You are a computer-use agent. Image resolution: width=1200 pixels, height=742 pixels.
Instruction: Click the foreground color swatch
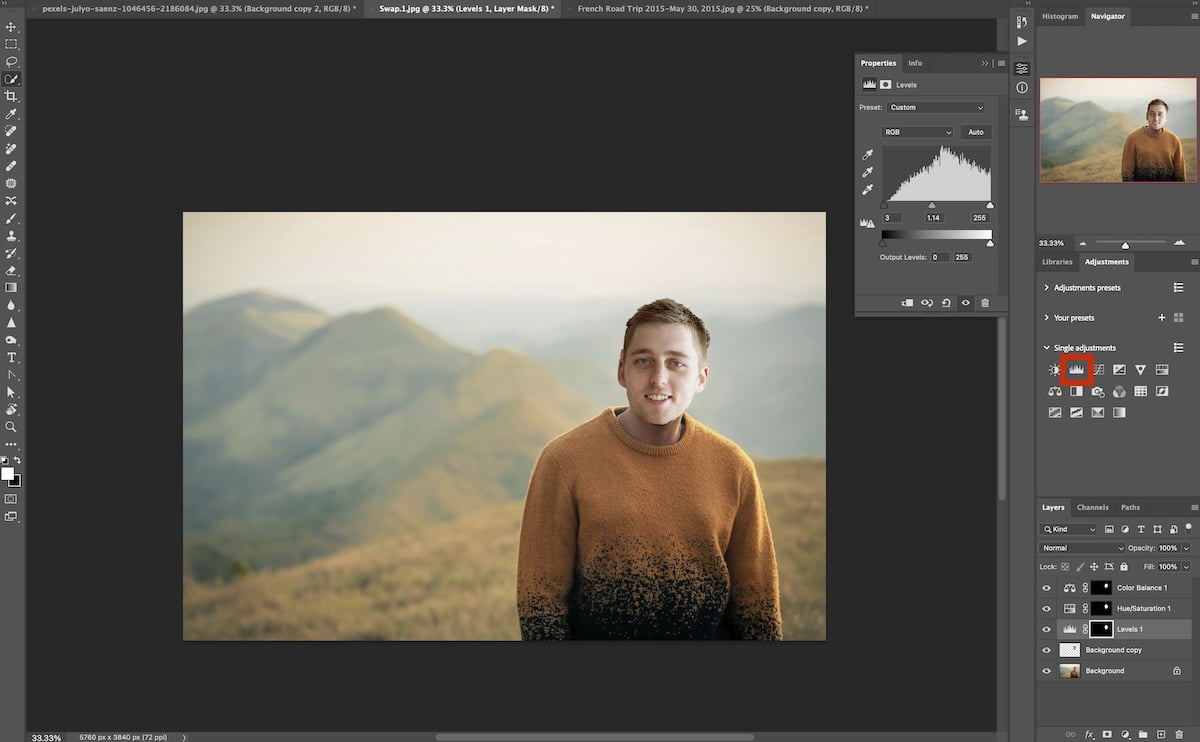tap(8, 472)
